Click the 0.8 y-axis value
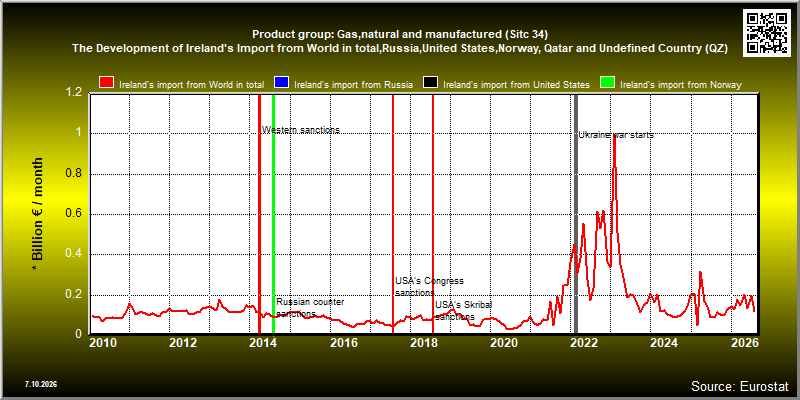Image resolution: width=800 pixels, height=400 pixels. (x=74, y=173)
